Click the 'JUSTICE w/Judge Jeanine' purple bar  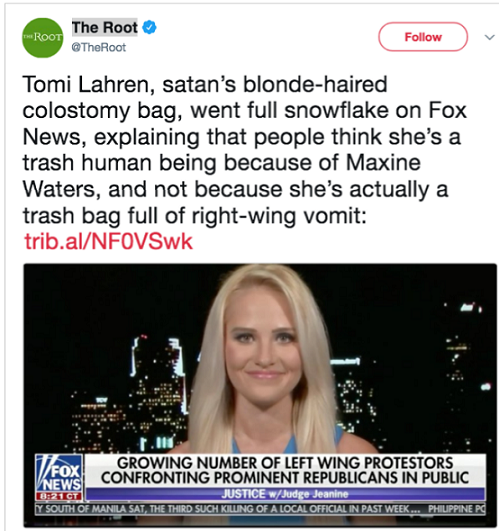[285, 494]
